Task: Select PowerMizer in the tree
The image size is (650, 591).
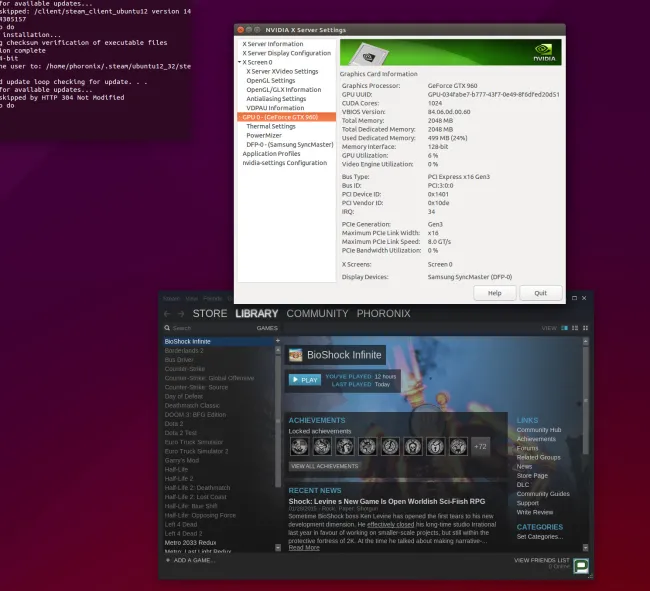Action: [264, 135]
